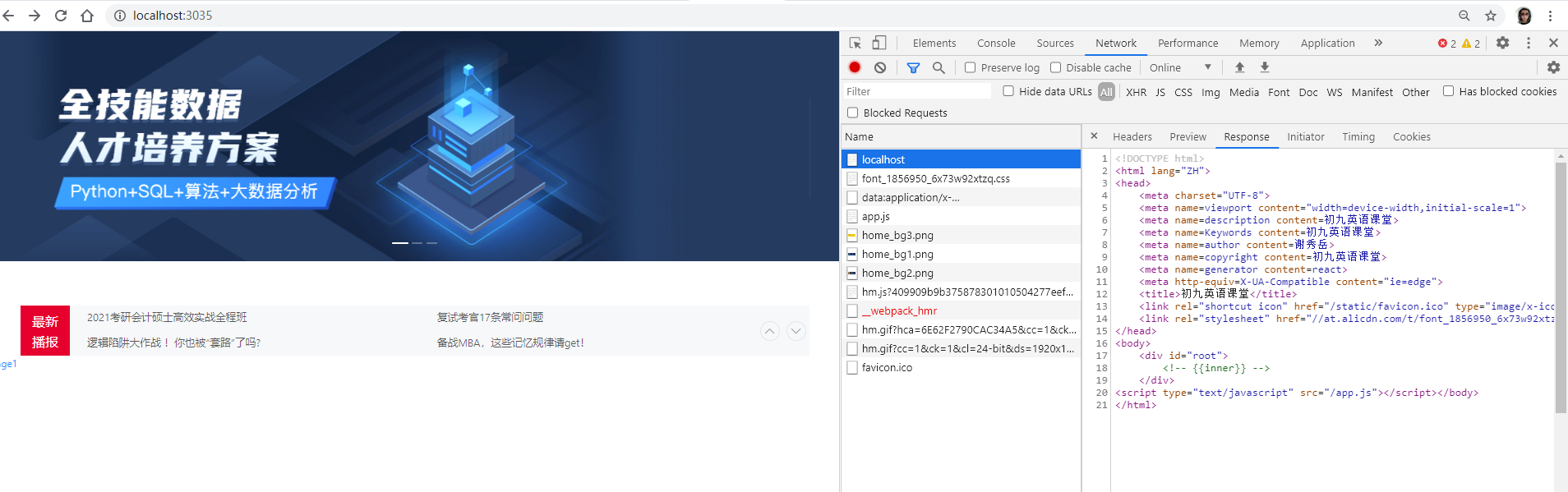Image resolution: width=1568 pixels, height=492 pixels.
Task: Open the Headers tab of request
Action: 1132,137
